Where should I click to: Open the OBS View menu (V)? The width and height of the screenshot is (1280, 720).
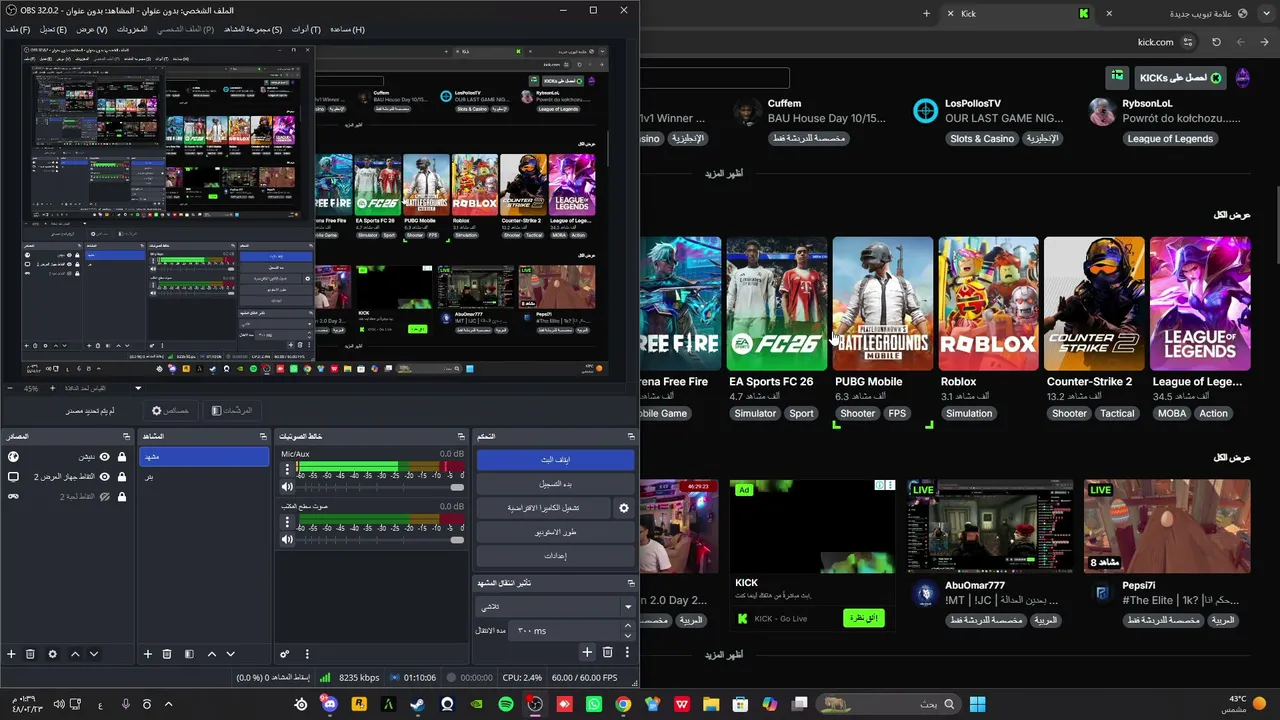point(92,30)
